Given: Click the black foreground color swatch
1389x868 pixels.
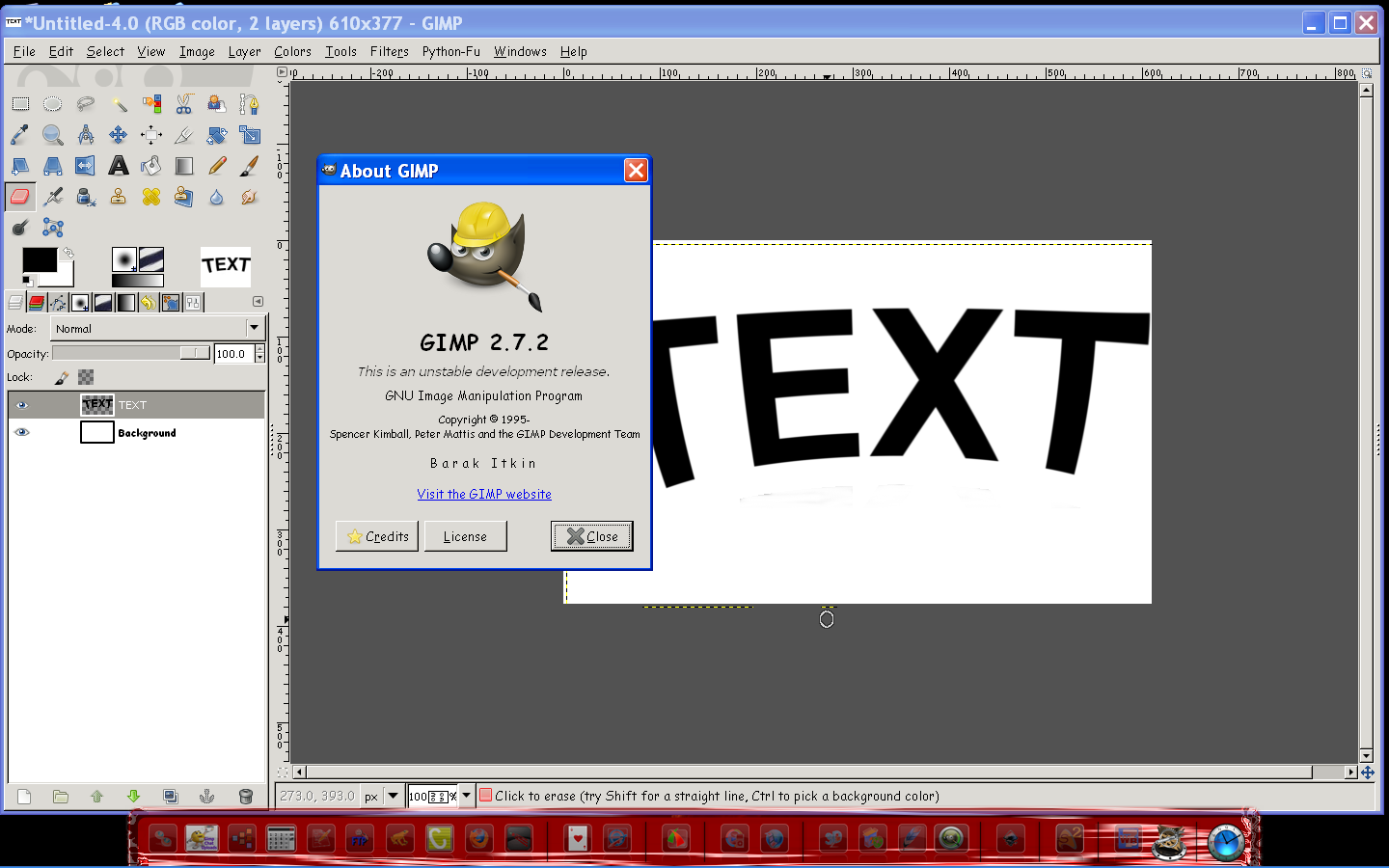Looking at the screenshot, I should (x=40, y=260).
